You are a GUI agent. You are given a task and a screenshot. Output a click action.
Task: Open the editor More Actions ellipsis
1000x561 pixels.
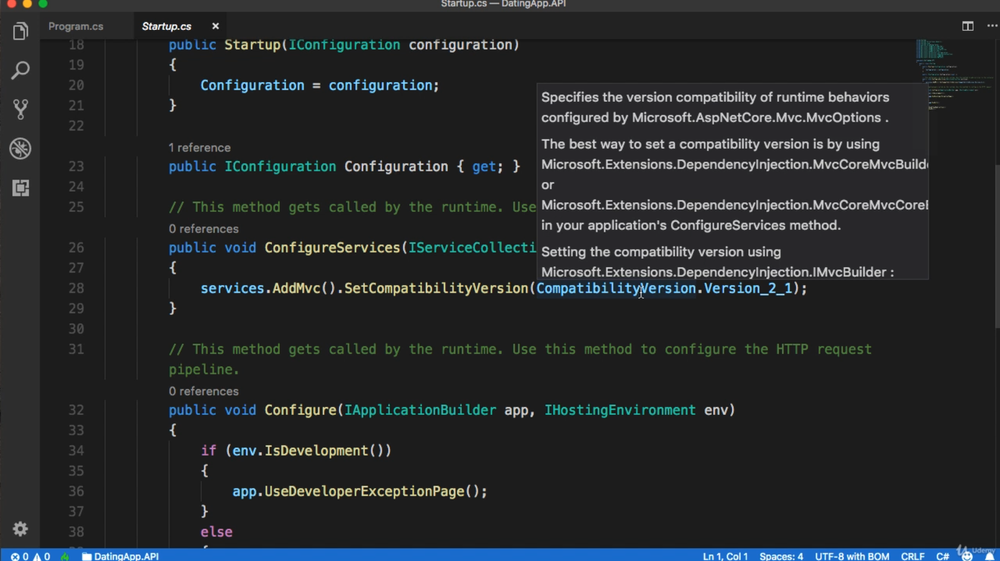coord(992,26)
